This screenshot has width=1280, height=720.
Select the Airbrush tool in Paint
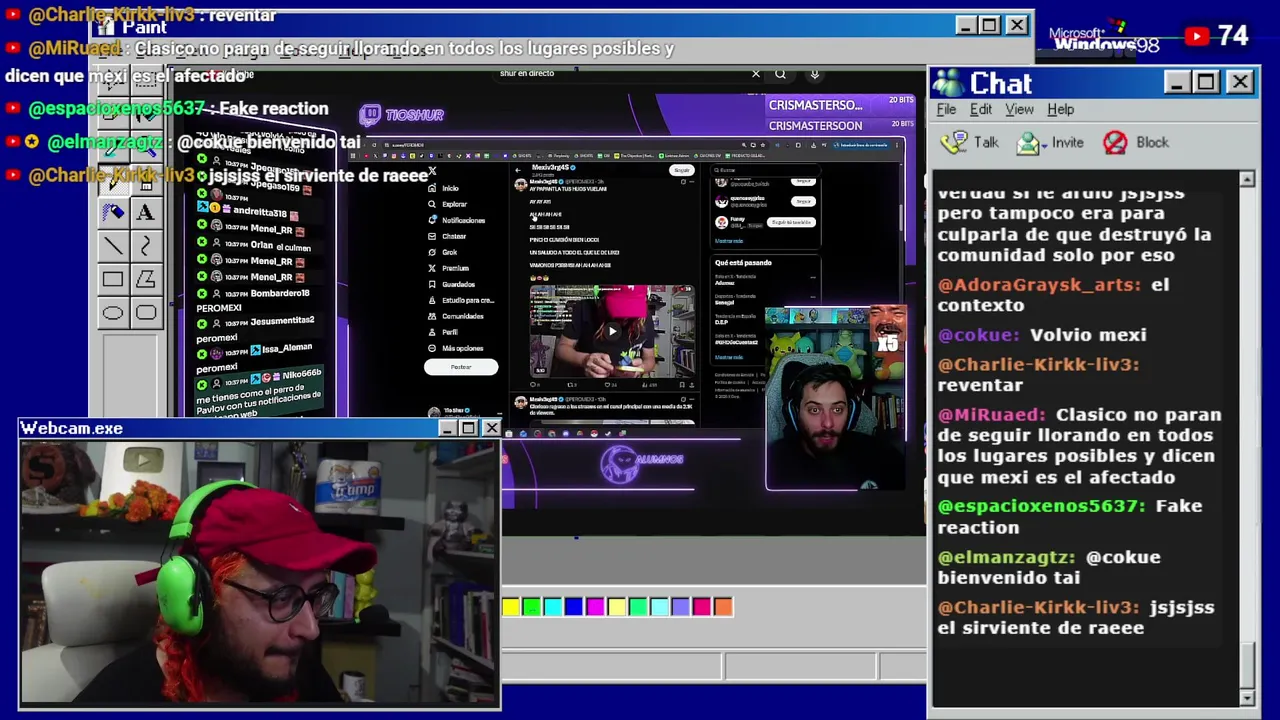pyautogui.click(x=113, y=212)
